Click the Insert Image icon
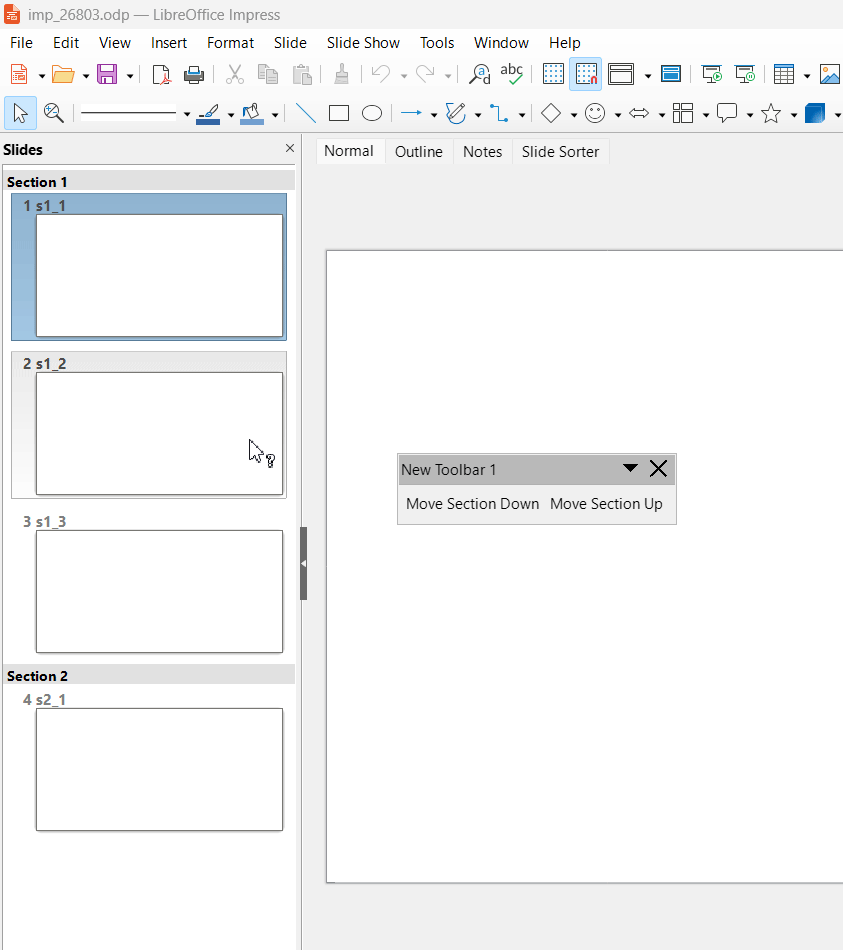The width and height of the screenshot is (843, 950). (830, 75)
